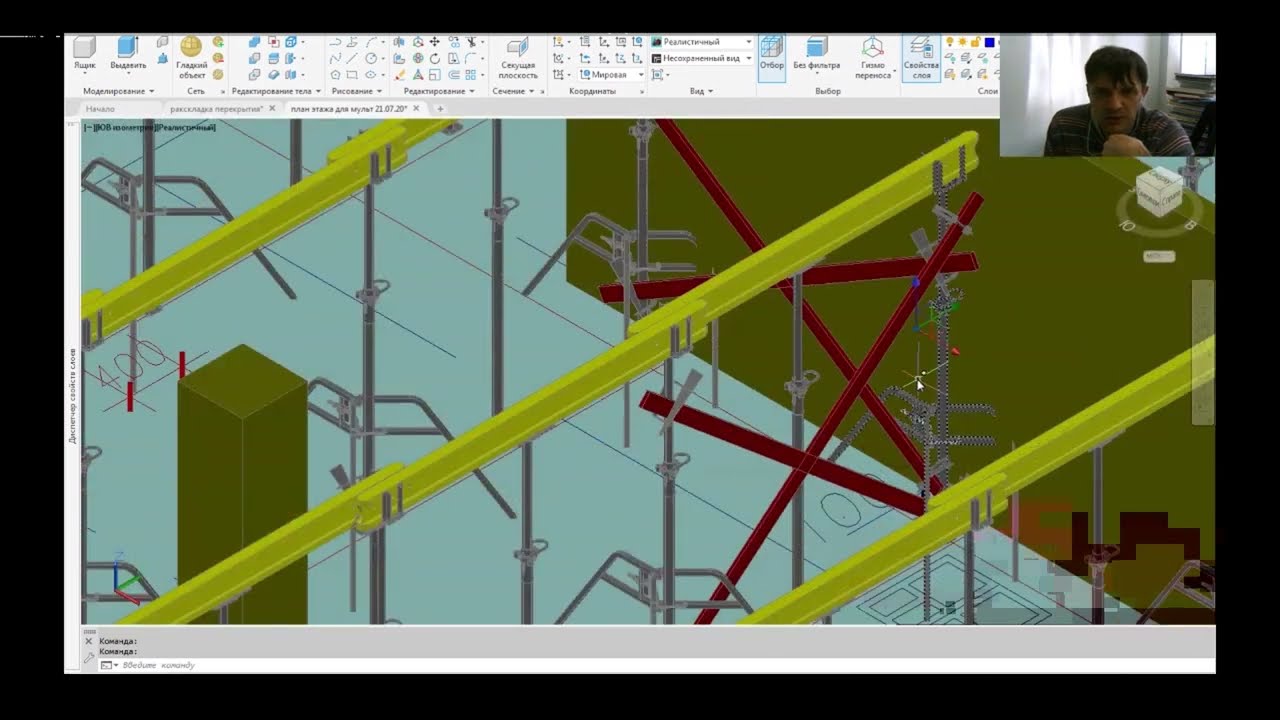This screenshot has height=720, width=1280.
Task: Click the viewport controls label ЮВ изометрия
Action: (x=123, y=128)
